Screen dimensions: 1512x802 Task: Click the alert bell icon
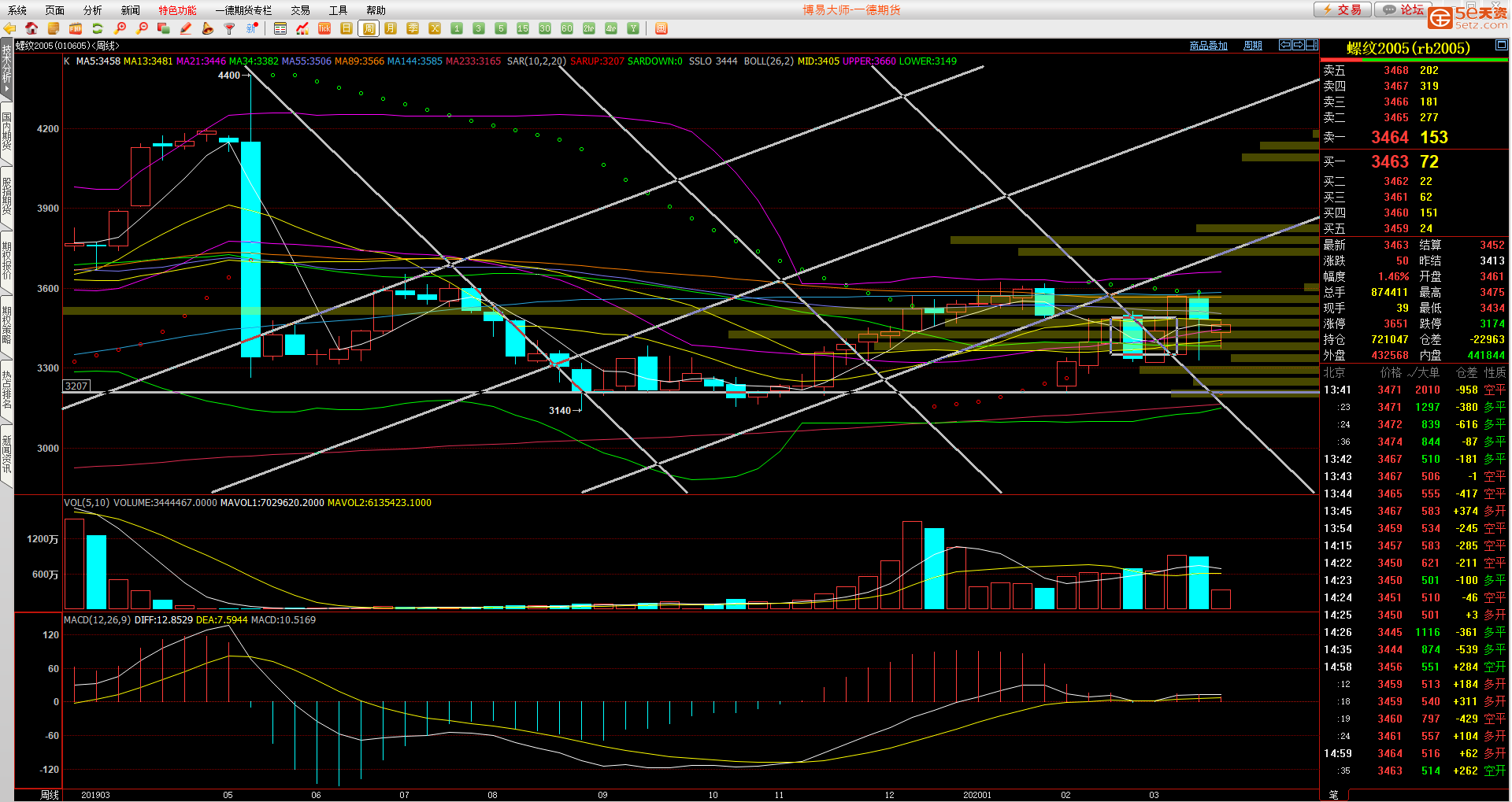(x=208, y=28)
